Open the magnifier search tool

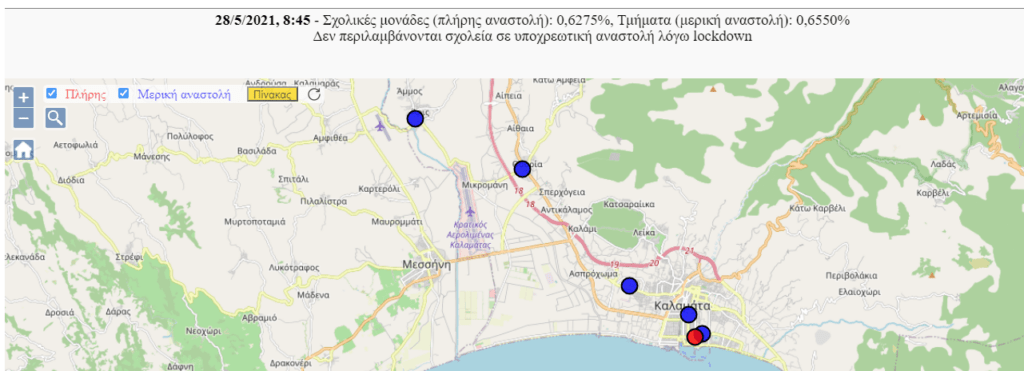(55, 118)
